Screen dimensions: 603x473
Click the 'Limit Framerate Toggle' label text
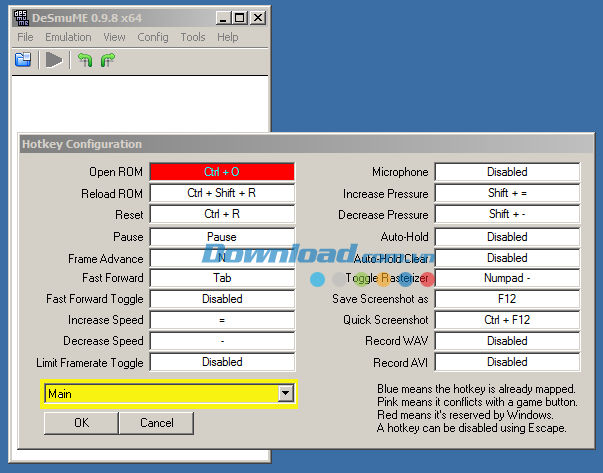(x=90, y=363)
